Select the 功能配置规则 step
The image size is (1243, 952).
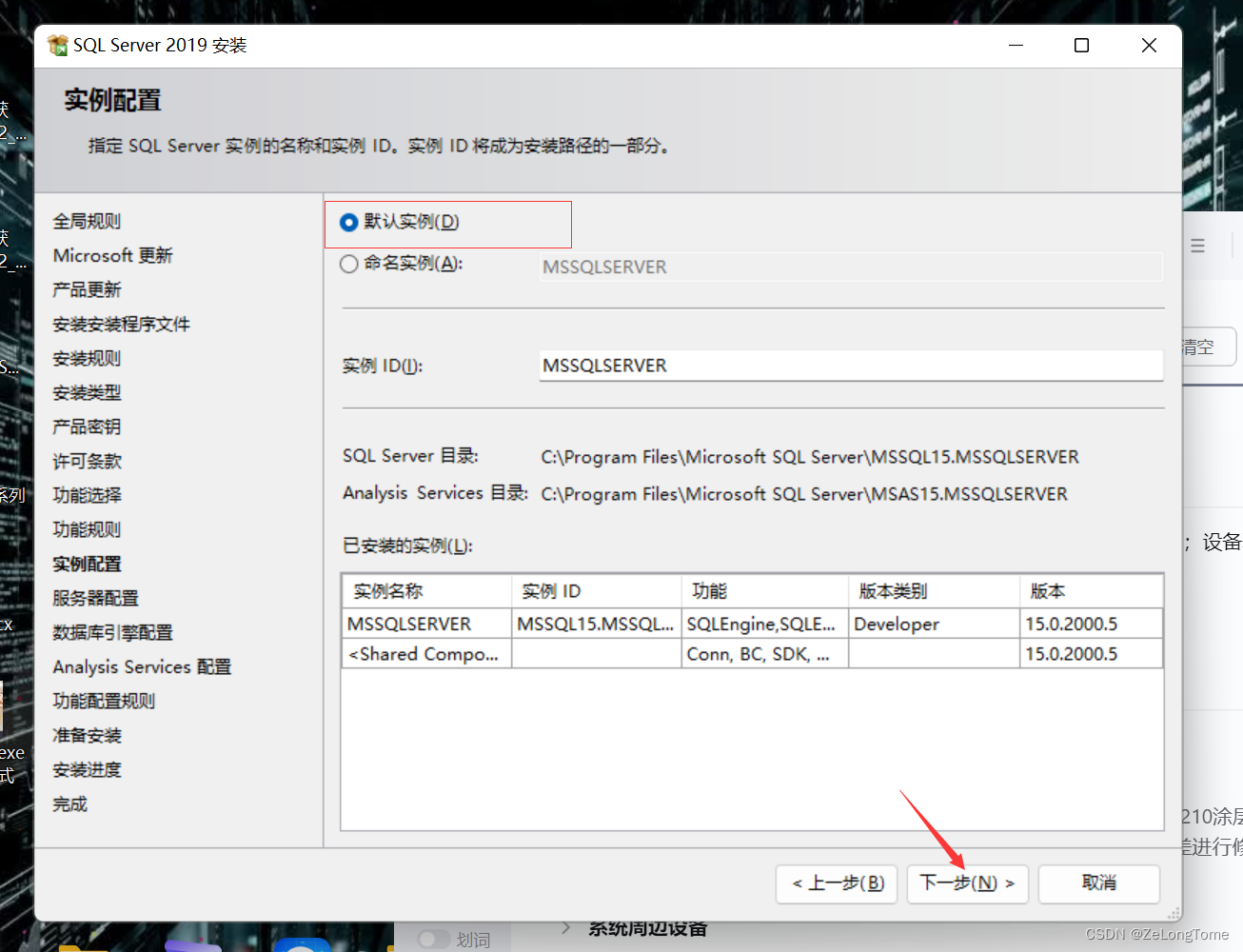pyautogui.click(x=104, y=701)
